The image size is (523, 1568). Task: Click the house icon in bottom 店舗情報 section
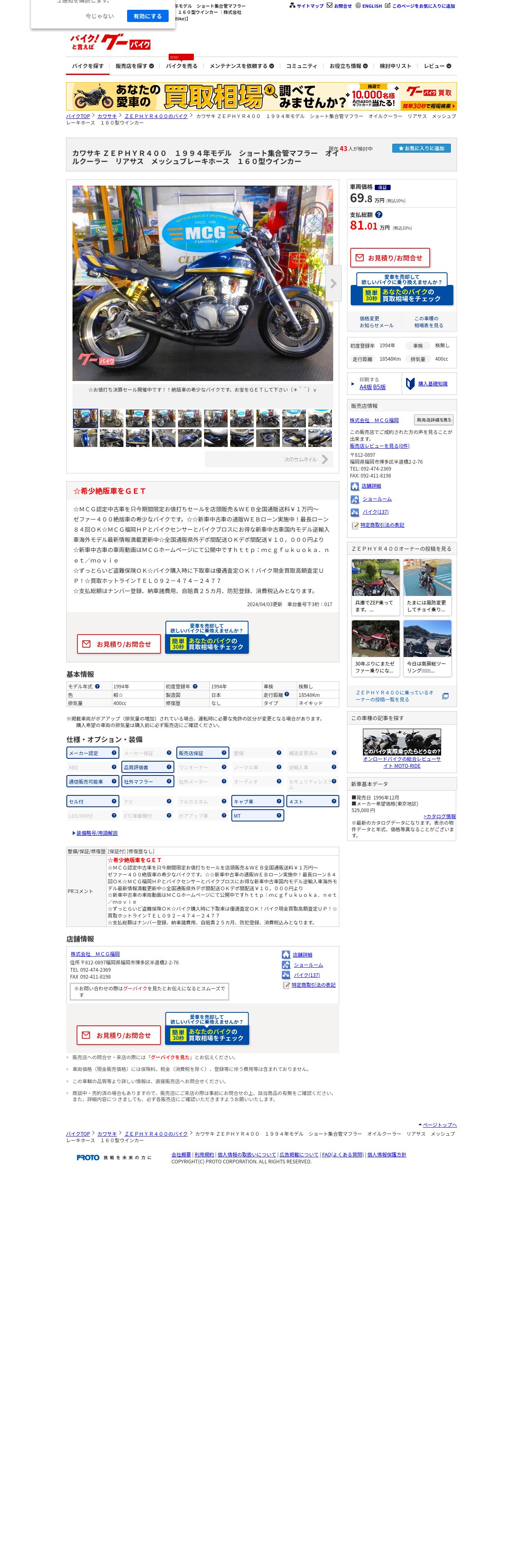[286, 955]
